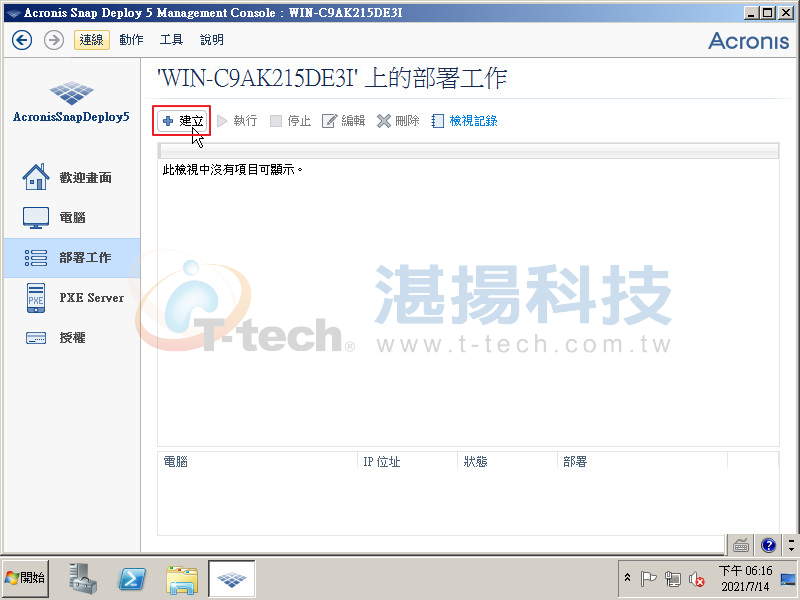Image resolution: width=800 pixels, height=600 pixels.
Task: Click the muted volume tray icon
Action: tap(696, 579)
